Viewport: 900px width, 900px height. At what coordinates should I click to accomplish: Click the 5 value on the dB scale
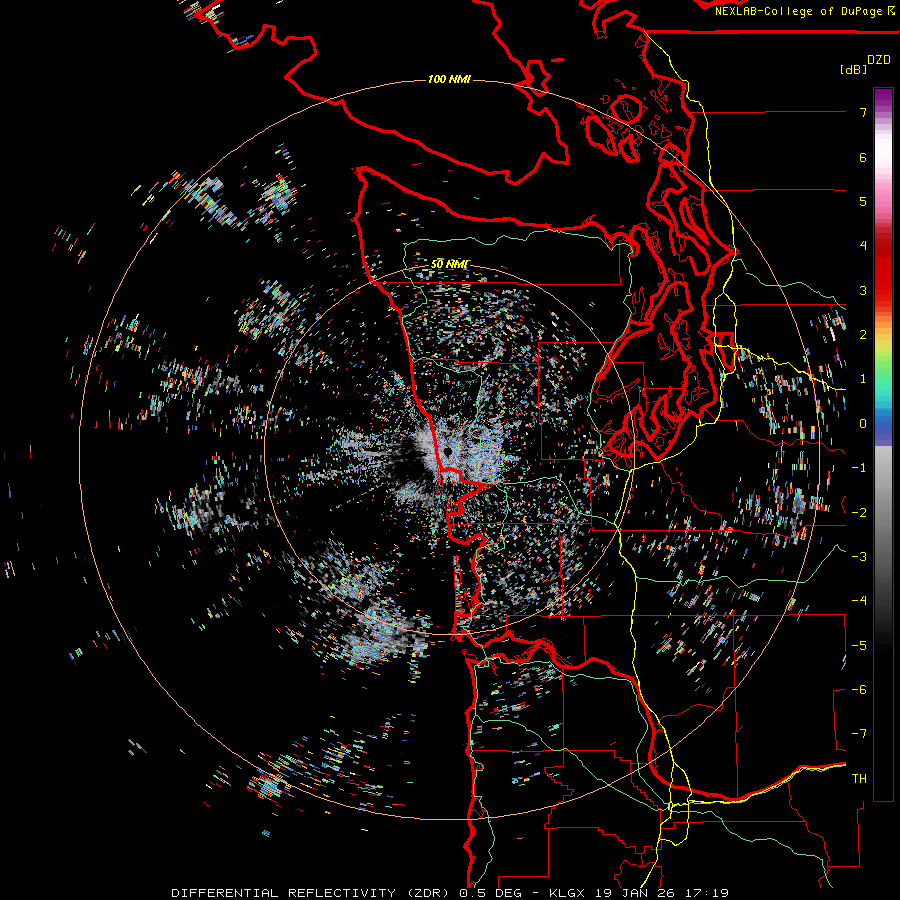point(863,201)
